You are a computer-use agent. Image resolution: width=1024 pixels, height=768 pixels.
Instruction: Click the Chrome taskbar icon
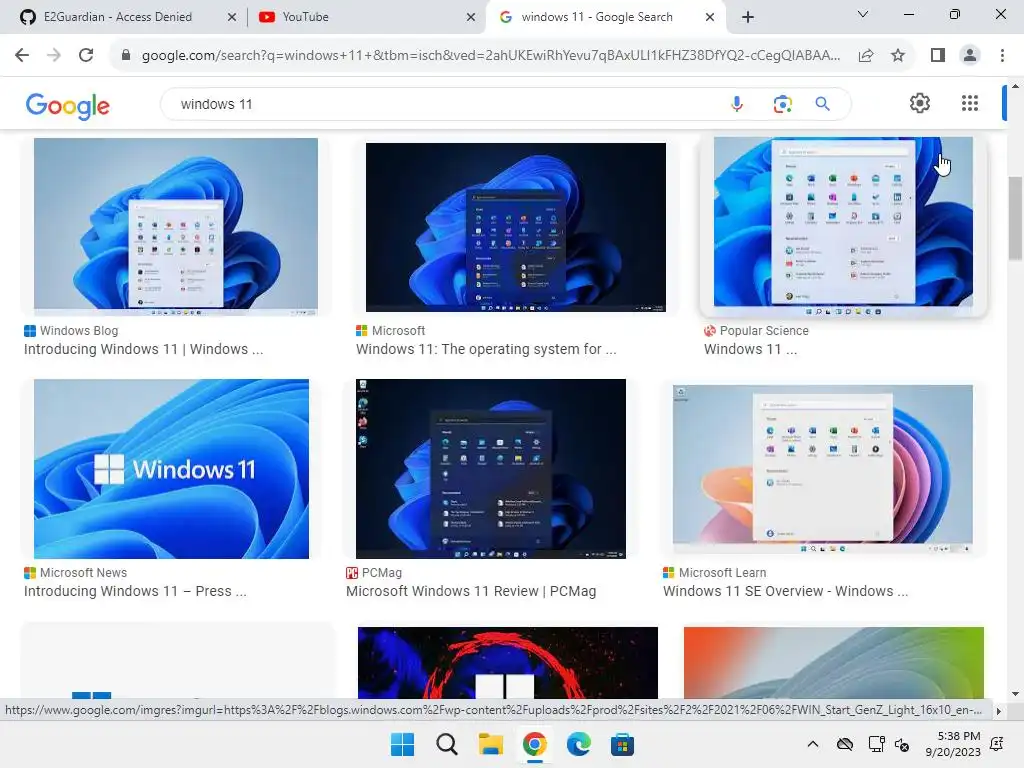[x=534, y=744]
